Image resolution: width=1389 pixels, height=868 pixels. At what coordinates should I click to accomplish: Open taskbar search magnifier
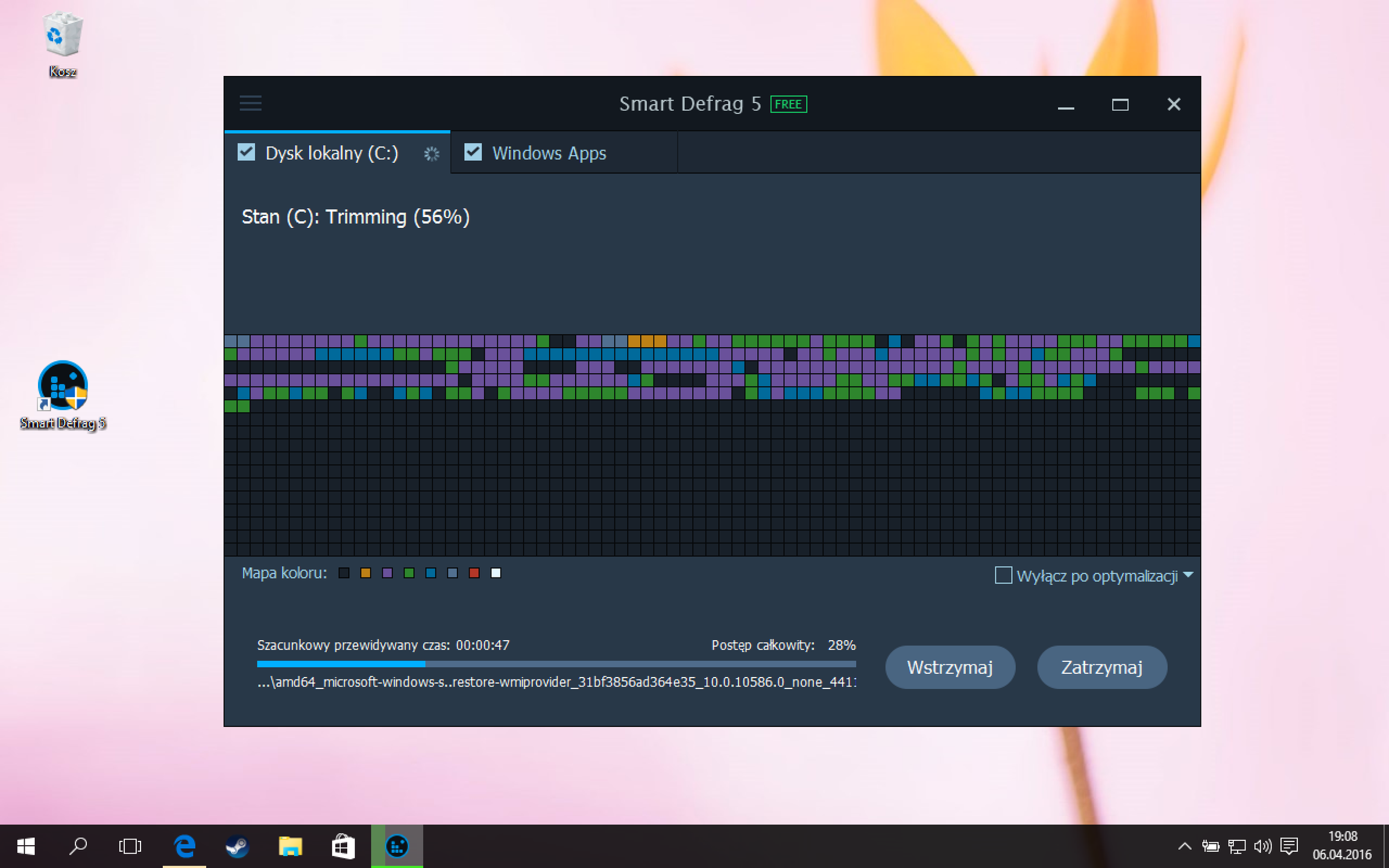(78, 846)
